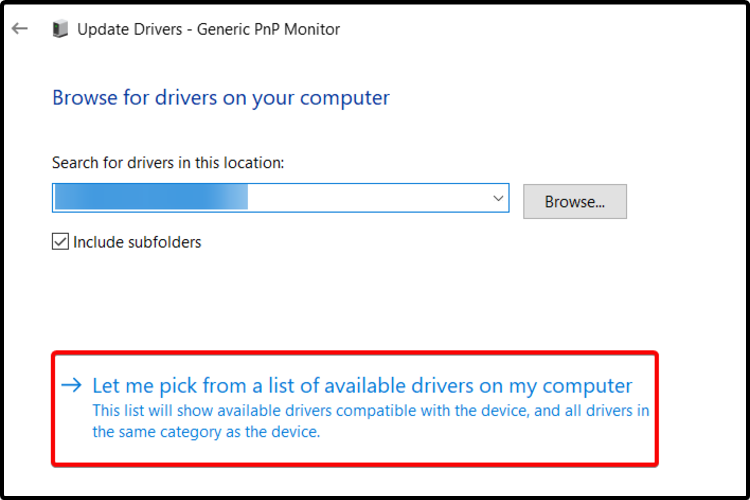Click the highlighted path in the location box
750x500 pixels.
point(150,199)
